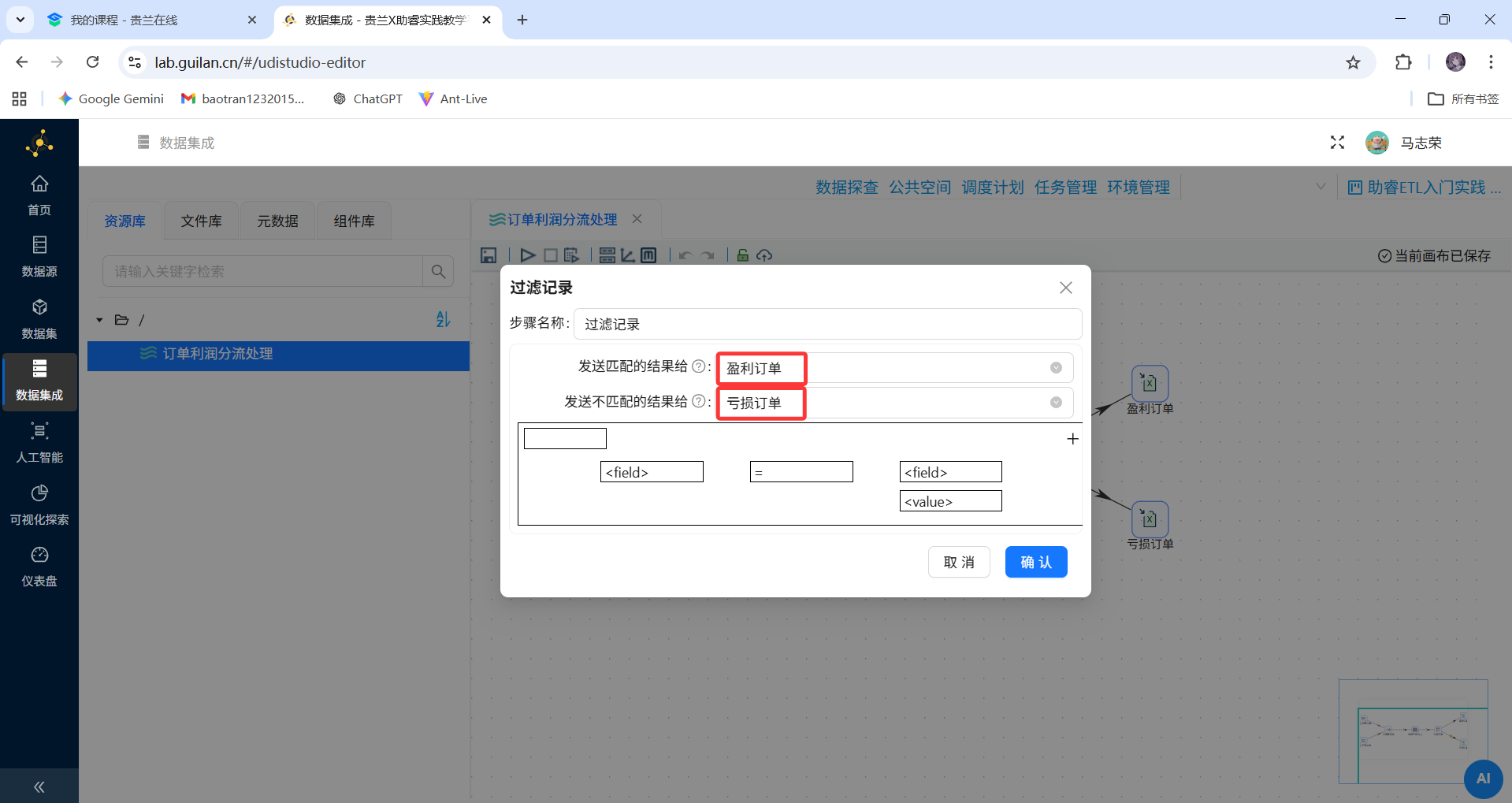1512x803 pixels.
Task: Select the 盈利订单 output node on canvas
Action: point(1150,384)
